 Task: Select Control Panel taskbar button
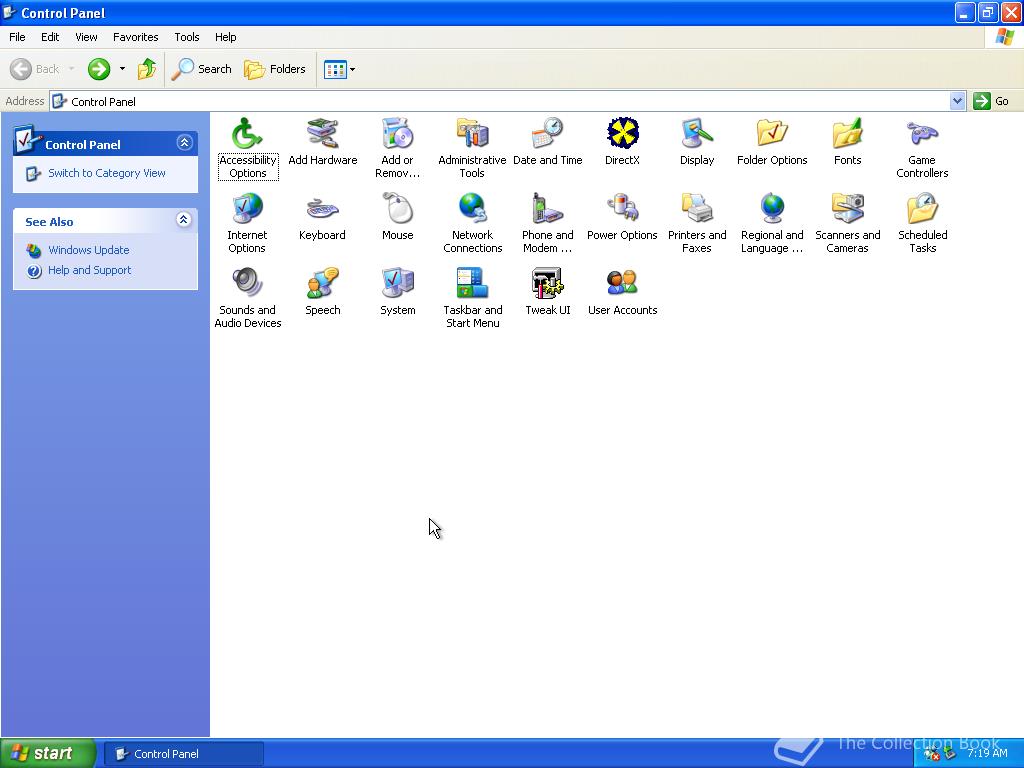[184, 754]
